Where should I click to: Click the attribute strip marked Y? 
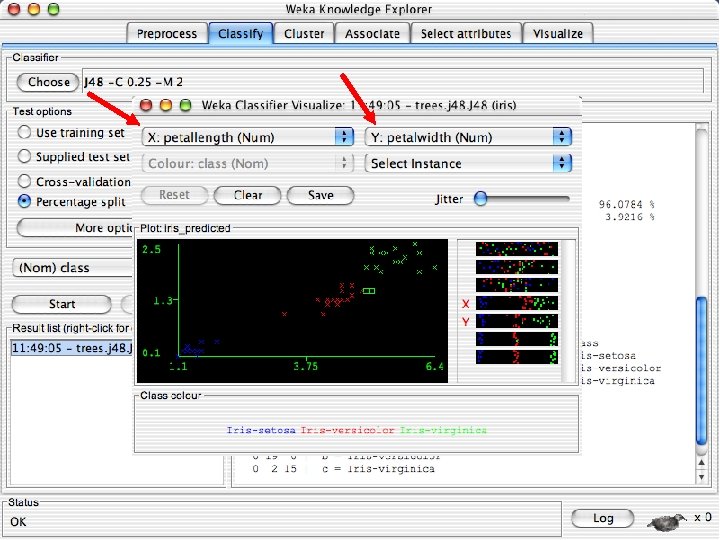[517, 321]
